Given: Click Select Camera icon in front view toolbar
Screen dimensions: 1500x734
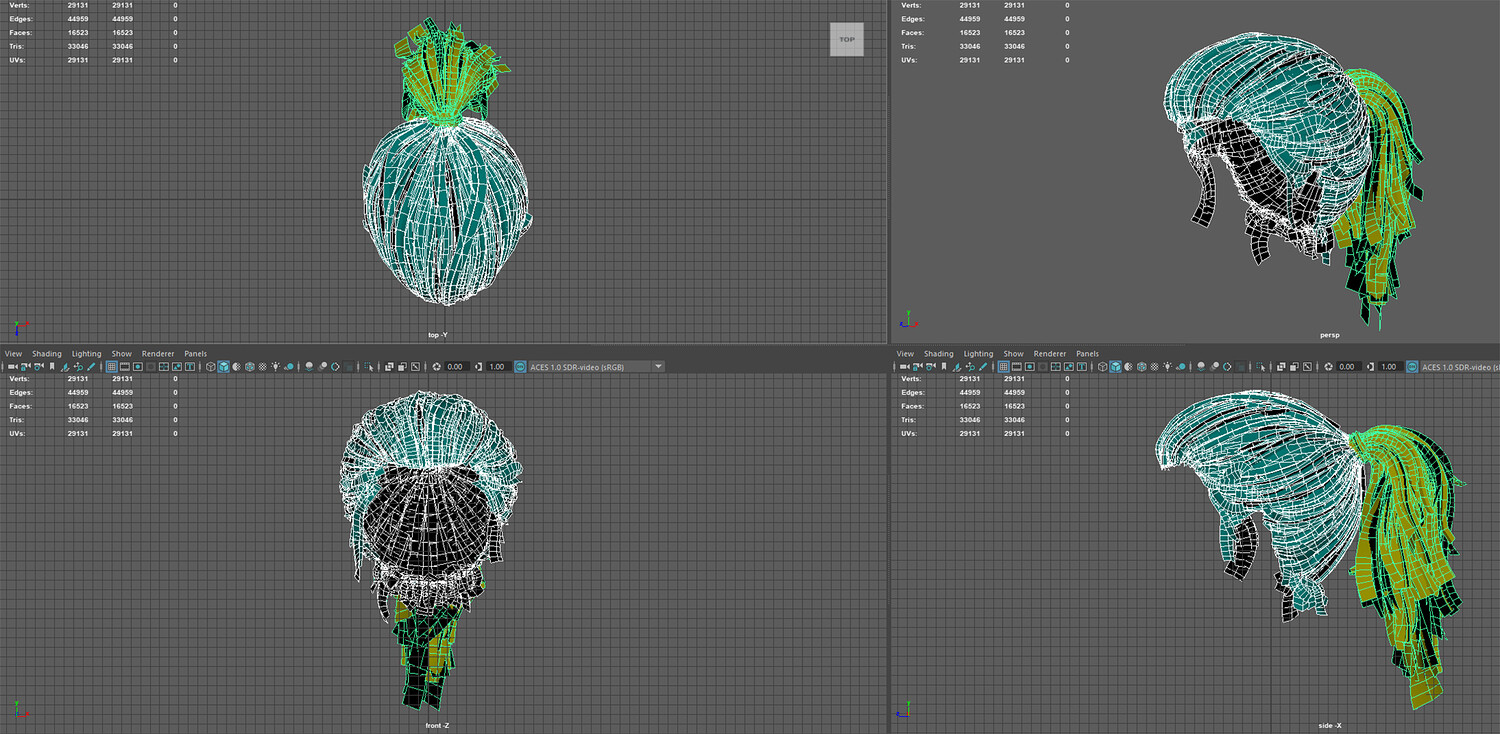Looking at the screenshot, I should click(x=13, y=367).
